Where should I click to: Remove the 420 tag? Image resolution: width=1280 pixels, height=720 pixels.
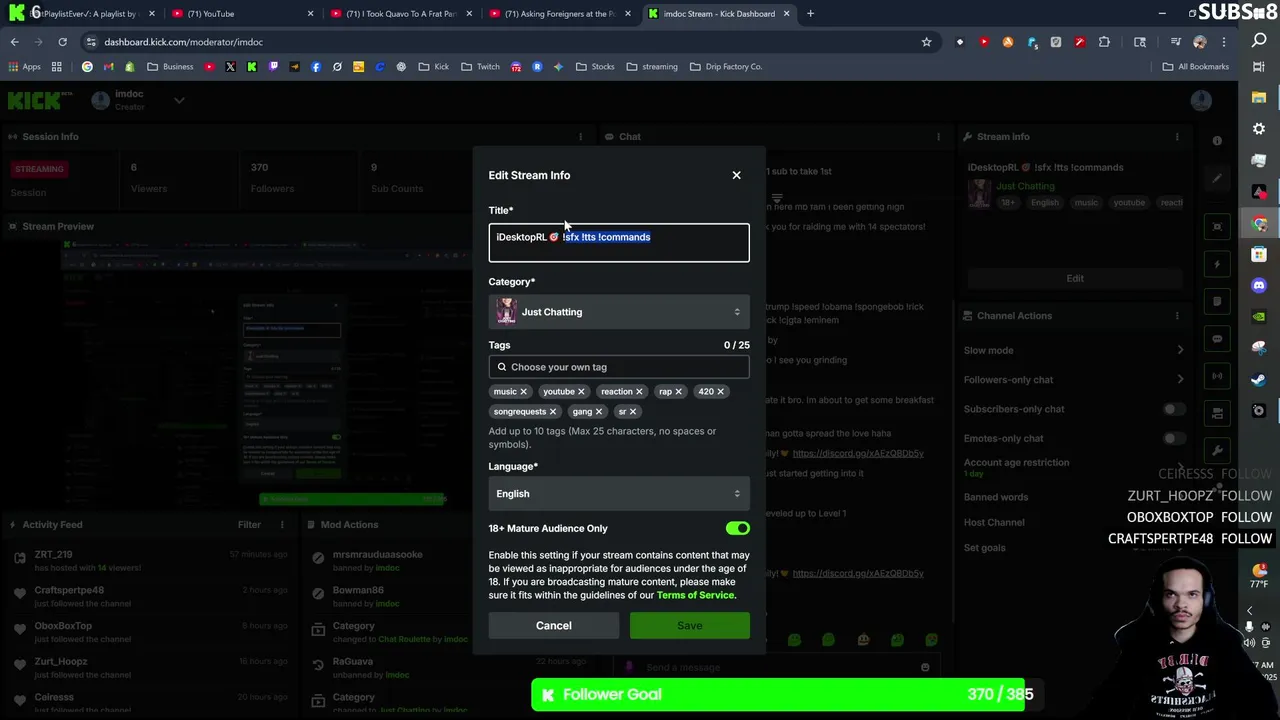(720, 392)
